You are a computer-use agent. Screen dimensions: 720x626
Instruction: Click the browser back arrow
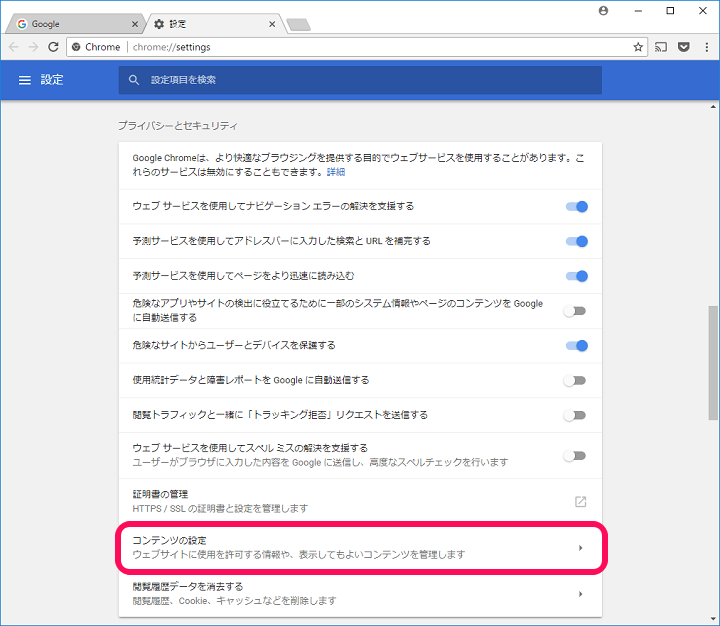point(14,47)
